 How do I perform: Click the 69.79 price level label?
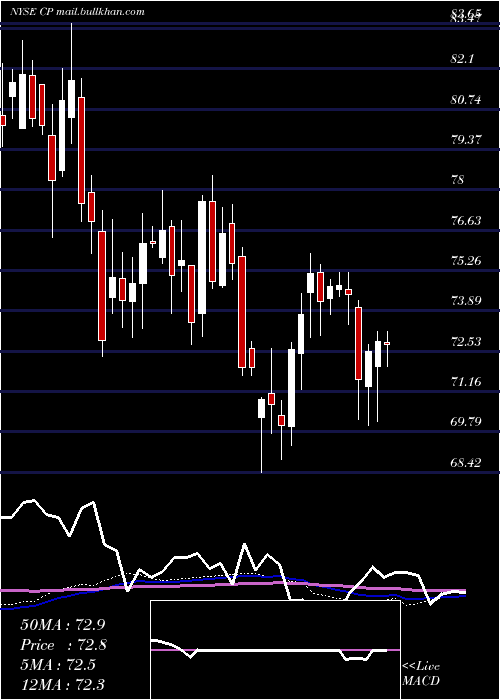[466, 422]
